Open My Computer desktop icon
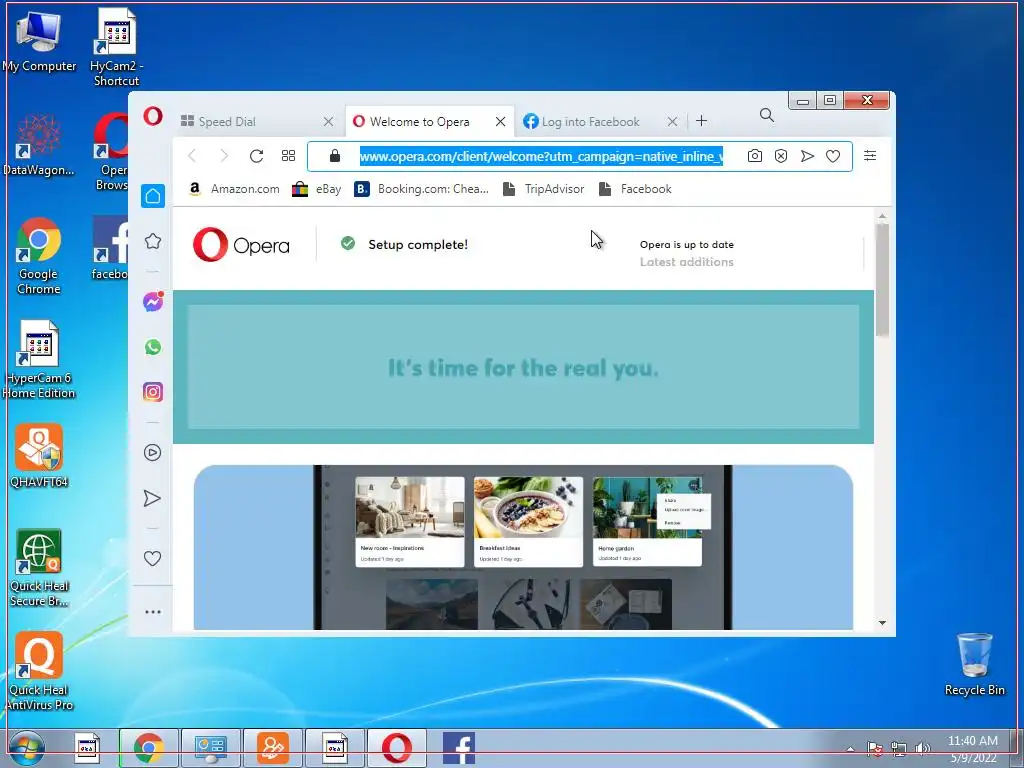1024x768 pixels. [39, 40]
